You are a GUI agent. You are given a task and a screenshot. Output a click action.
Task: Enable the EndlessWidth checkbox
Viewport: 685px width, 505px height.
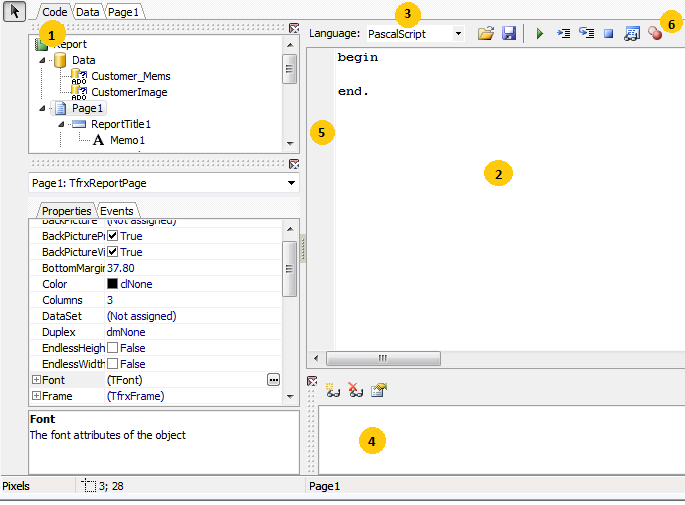[112, 364]
